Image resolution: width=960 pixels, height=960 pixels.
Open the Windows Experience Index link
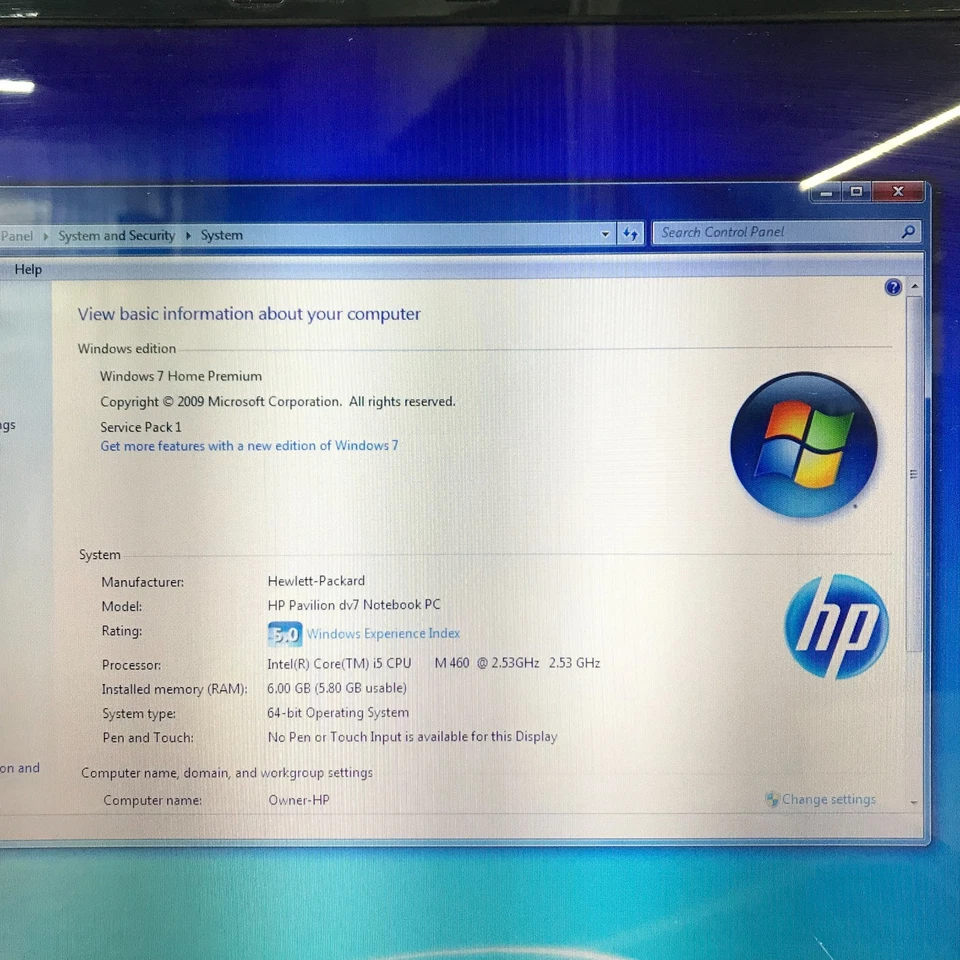coord(383,633)
